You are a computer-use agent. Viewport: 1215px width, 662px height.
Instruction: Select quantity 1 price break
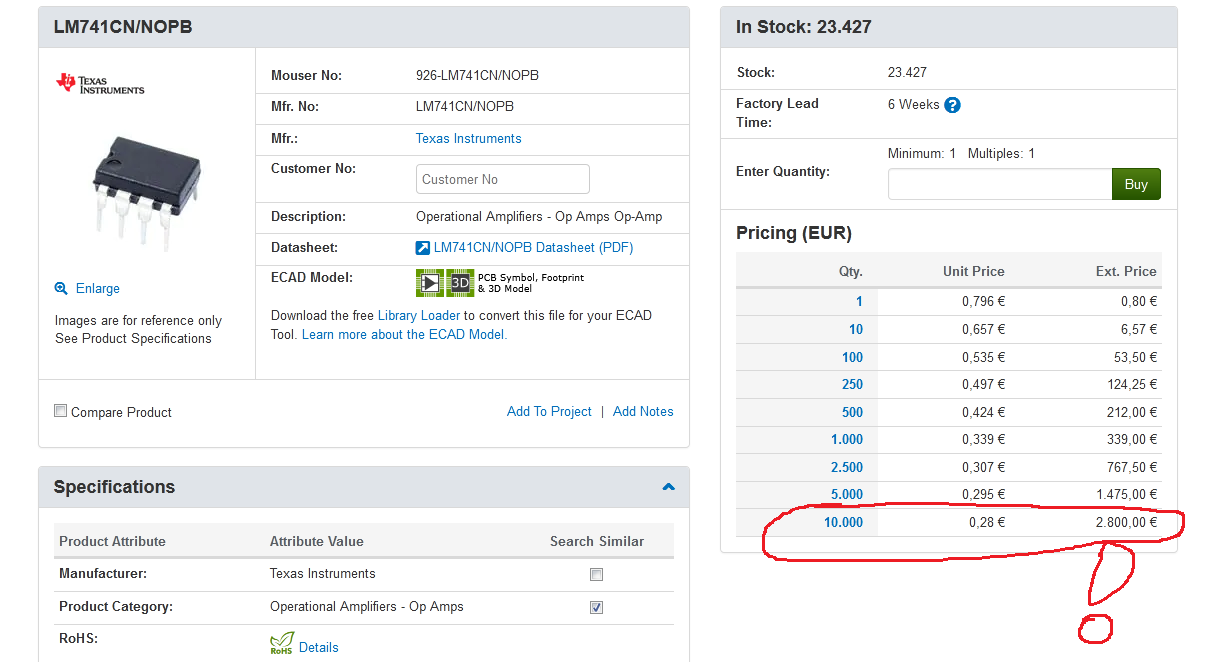tap(859, 301)
